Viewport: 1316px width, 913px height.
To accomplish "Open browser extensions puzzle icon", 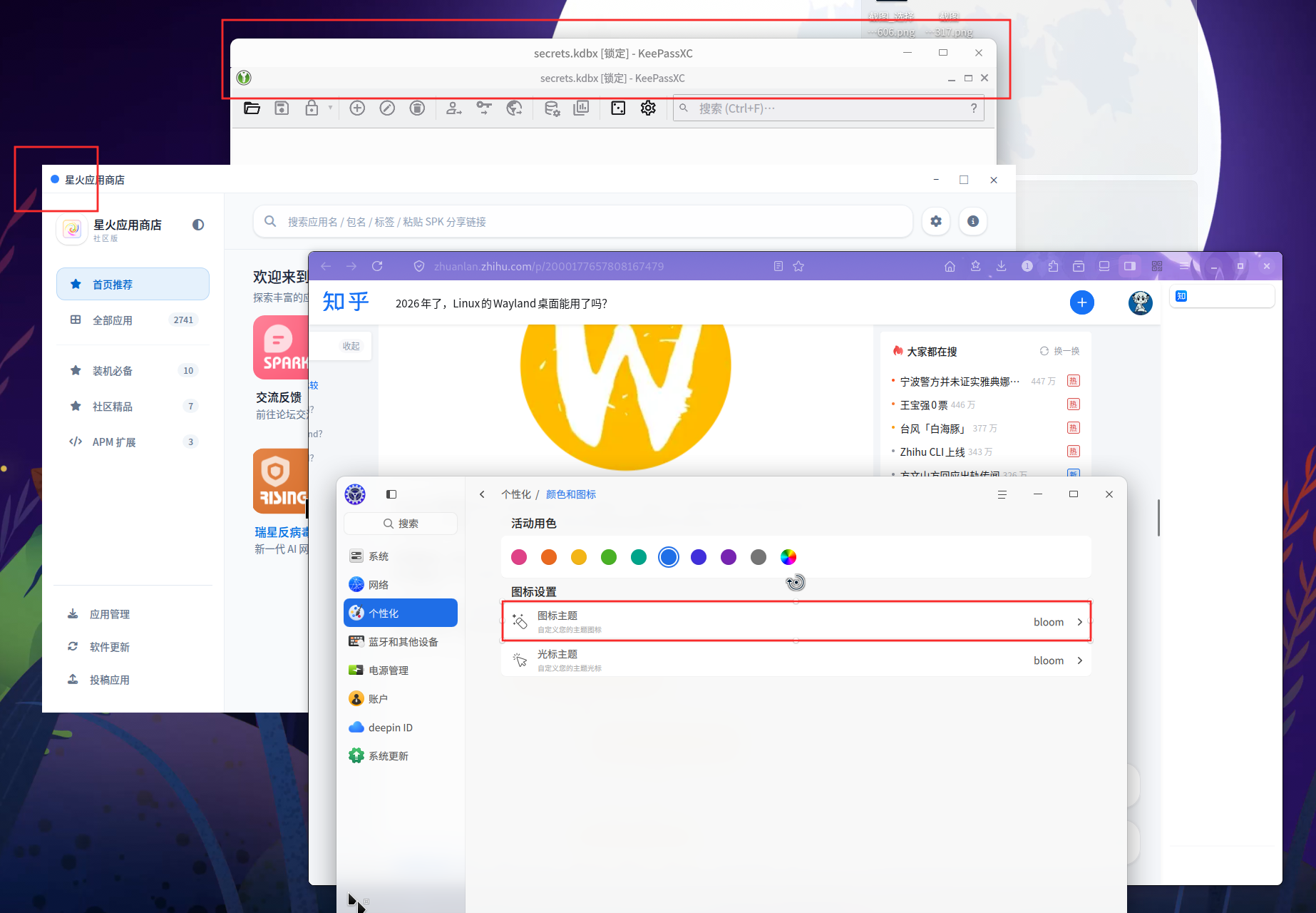I will (1053, 266).
